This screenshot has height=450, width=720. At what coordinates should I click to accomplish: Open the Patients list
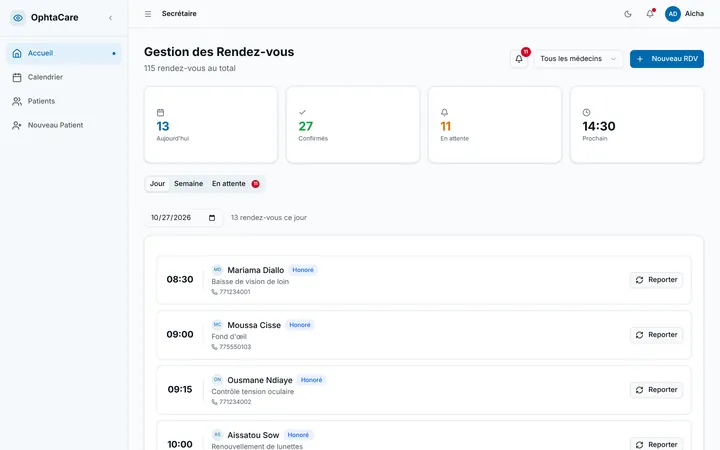point(64,101)
